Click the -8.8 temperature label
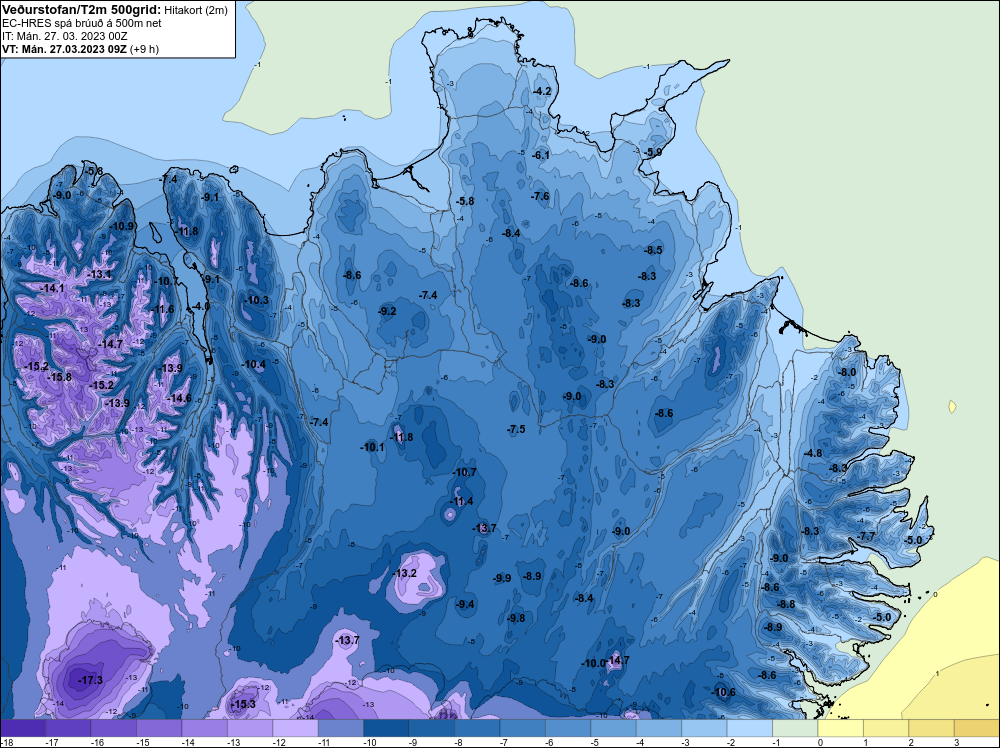 [786, 603]
